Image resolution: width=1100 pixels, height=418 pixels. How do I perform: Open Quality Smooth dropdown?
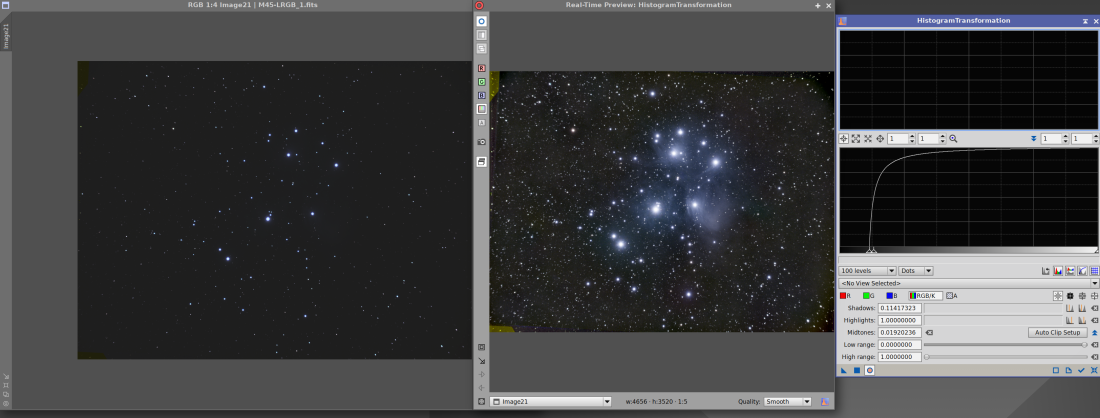pos(787,402)
